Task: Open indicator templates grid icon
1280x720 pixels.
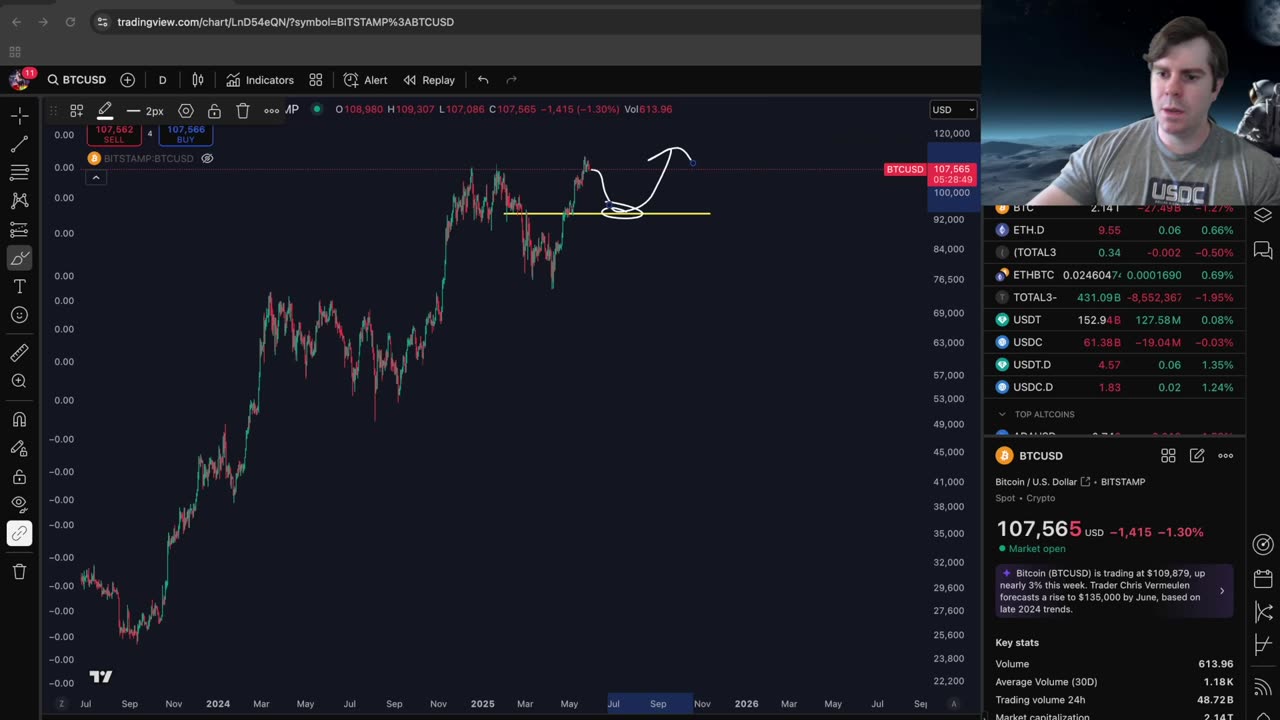Action: (x=316, y=80)
